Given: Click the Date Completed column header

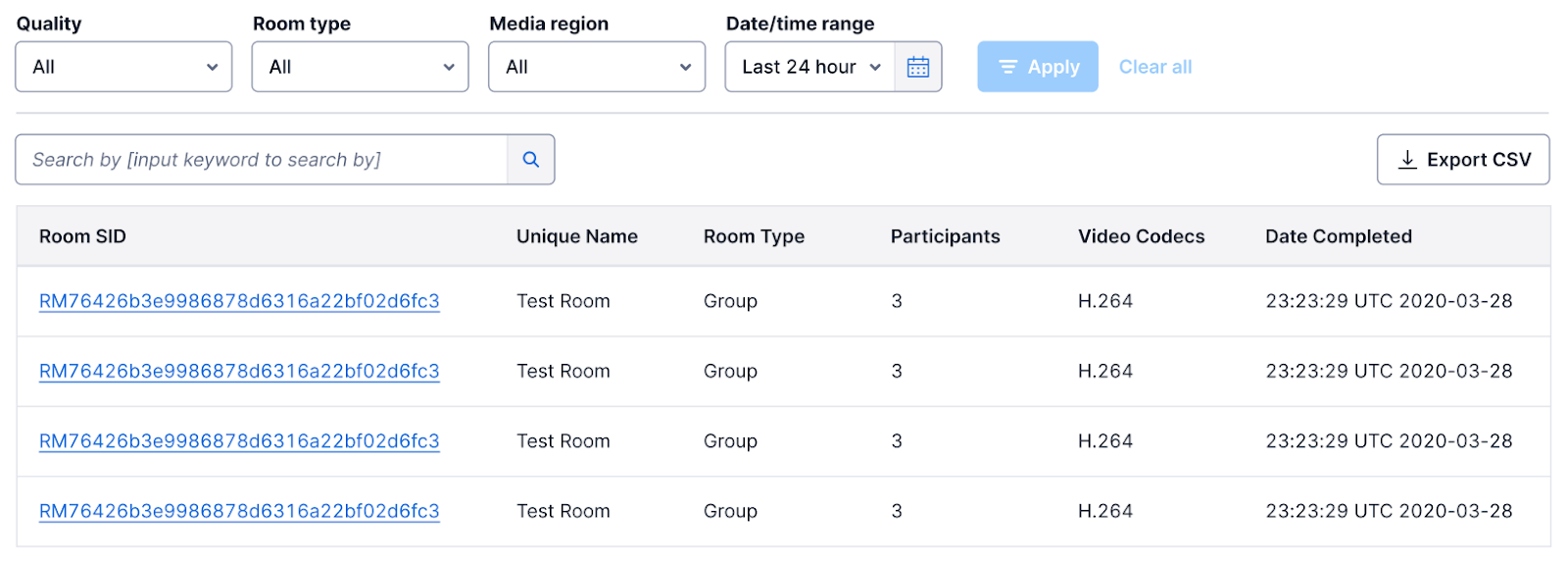Looking at the screenshot, I should point(1339,236).
